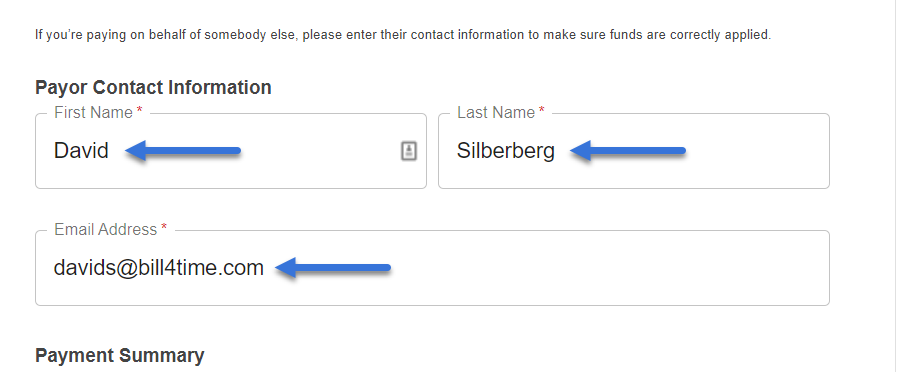
Task: Click the vertical divider line on the right
Action: click(896, 186)
